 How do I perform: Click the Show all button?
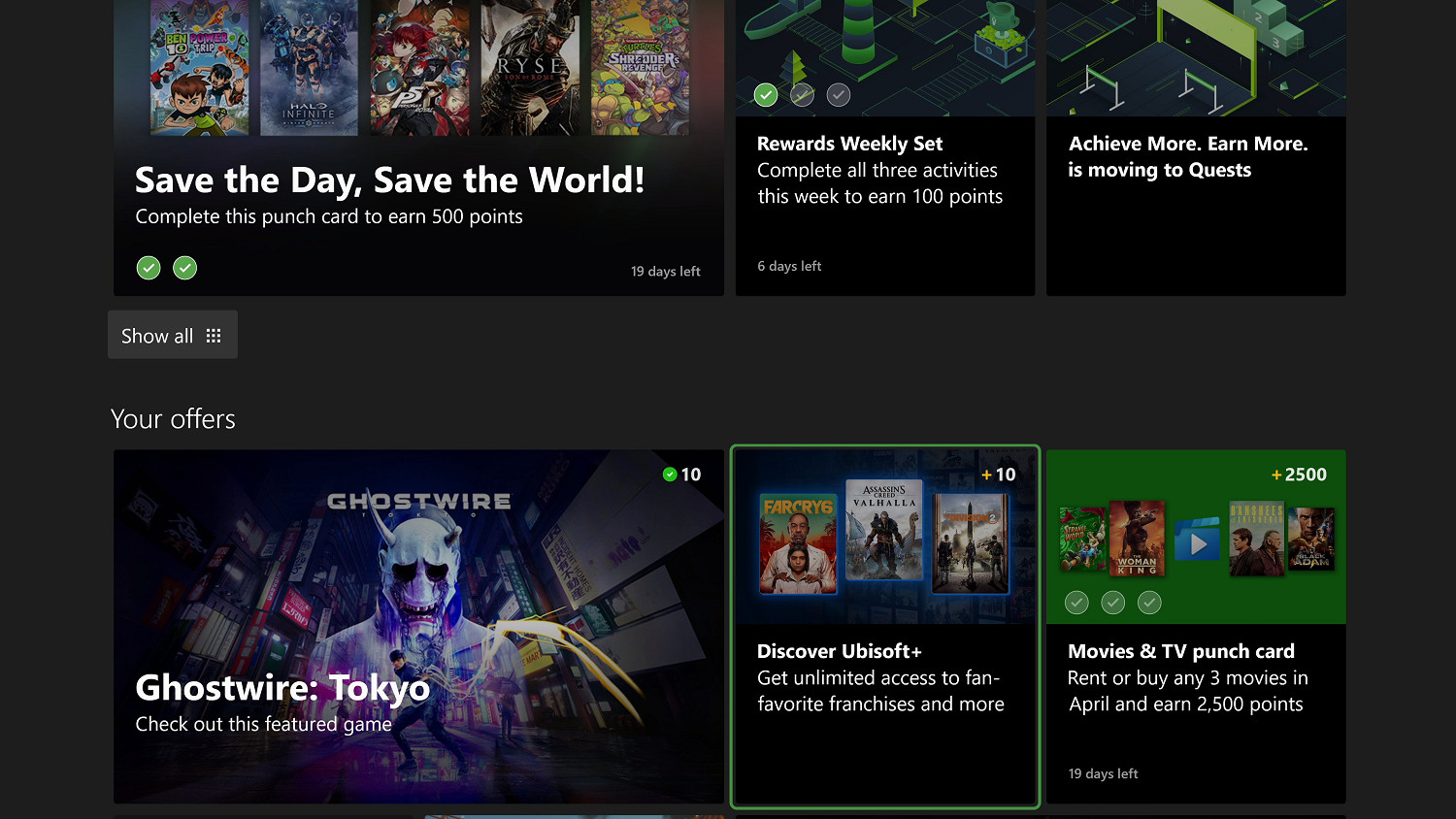pyautogui.click(x=172, y=335)
